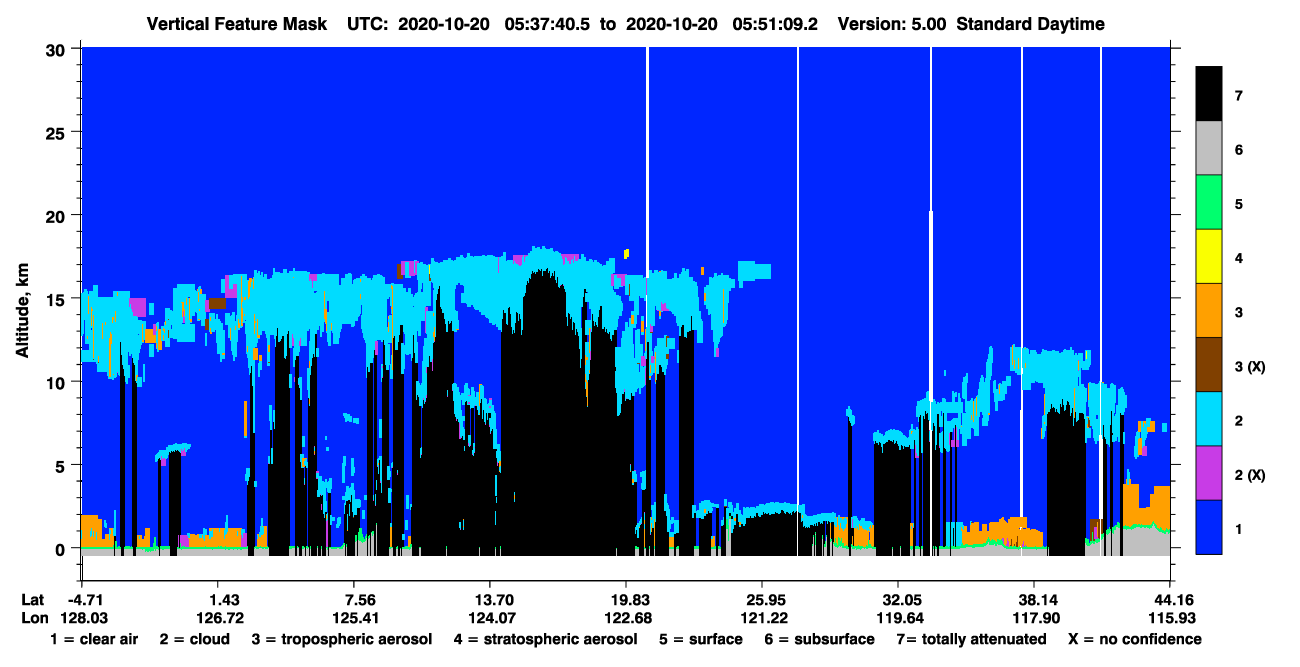Viewport: 1300px width, 667px height.
Task: Click the yellow stratospheric aerosol swatch labeled 4
Action: [1209, 256]
